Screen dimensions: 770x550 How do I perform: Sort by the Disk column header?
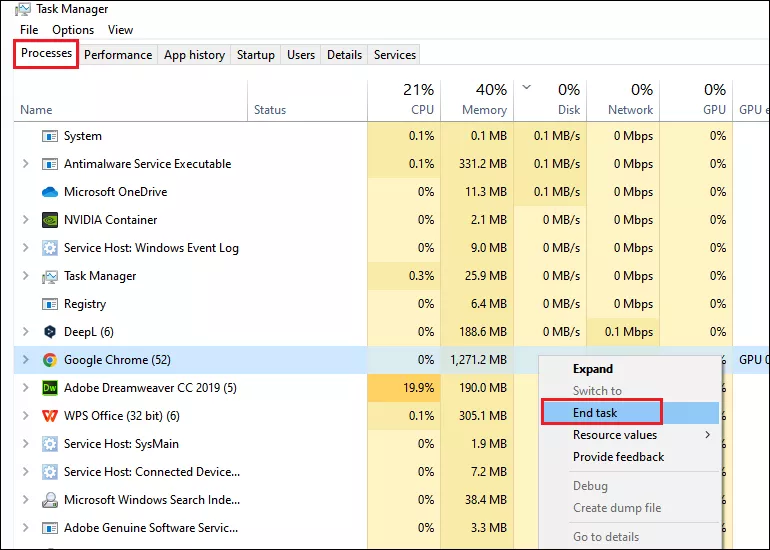click(x=550, y=101)
